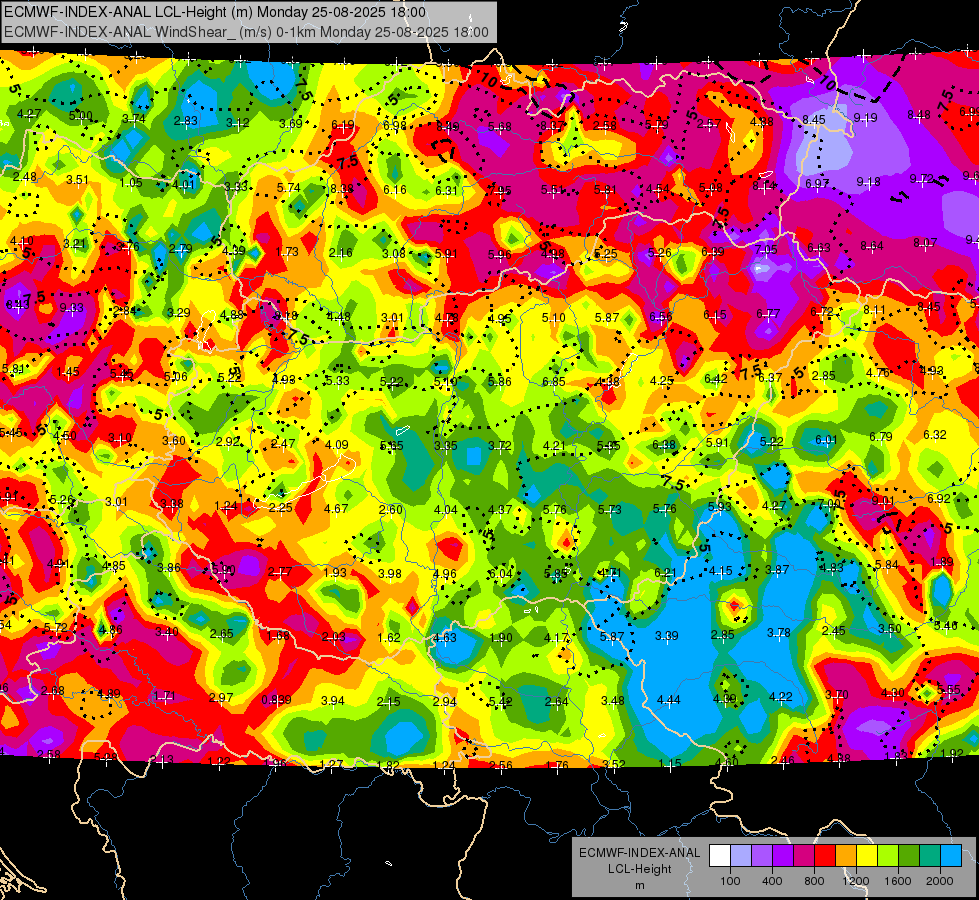The width and height of the screenshot is (979, 900).
Task: Click the grid value 6.21
Action: (666, 572)
